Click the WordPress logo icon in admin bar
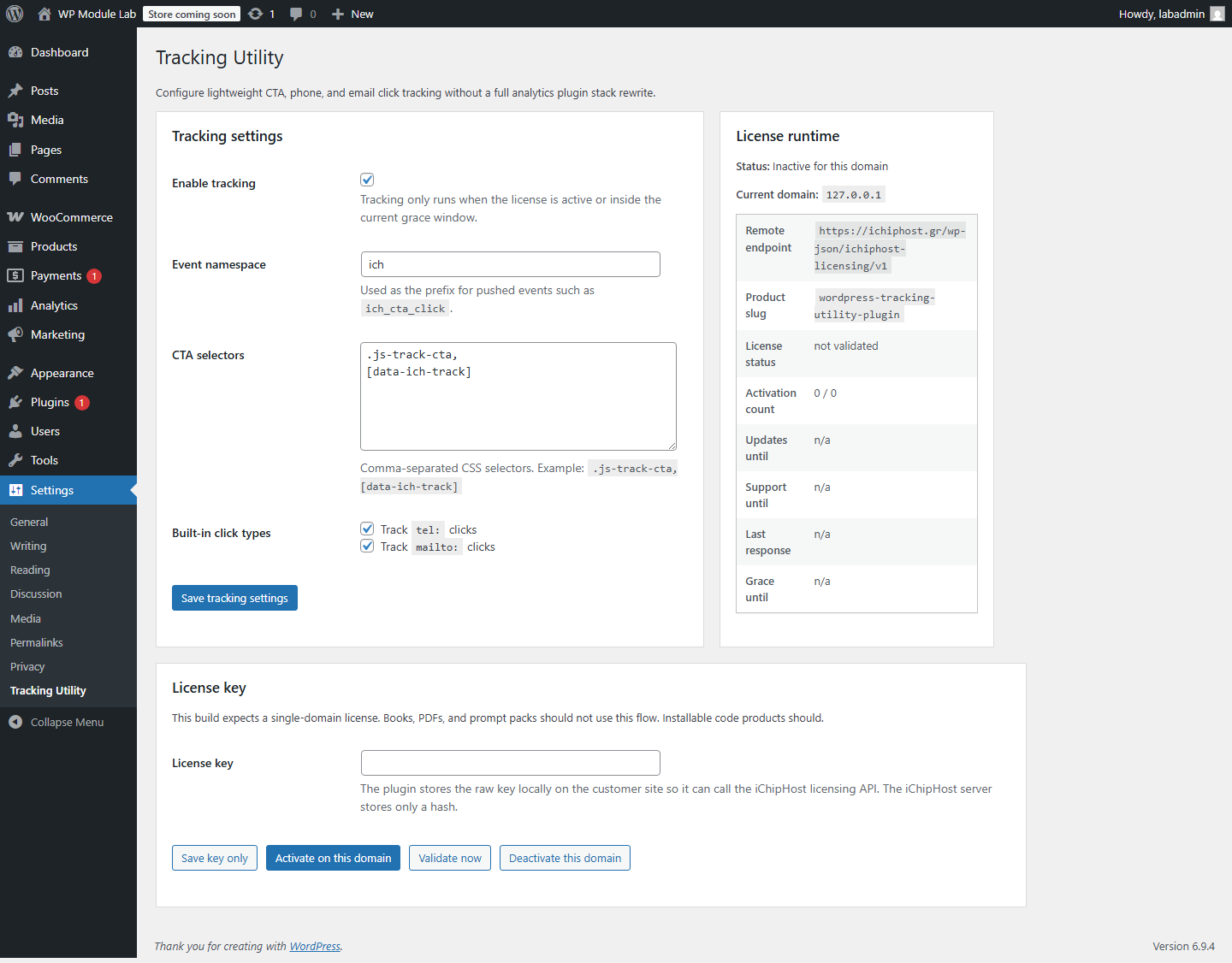 tap(15, 14)
